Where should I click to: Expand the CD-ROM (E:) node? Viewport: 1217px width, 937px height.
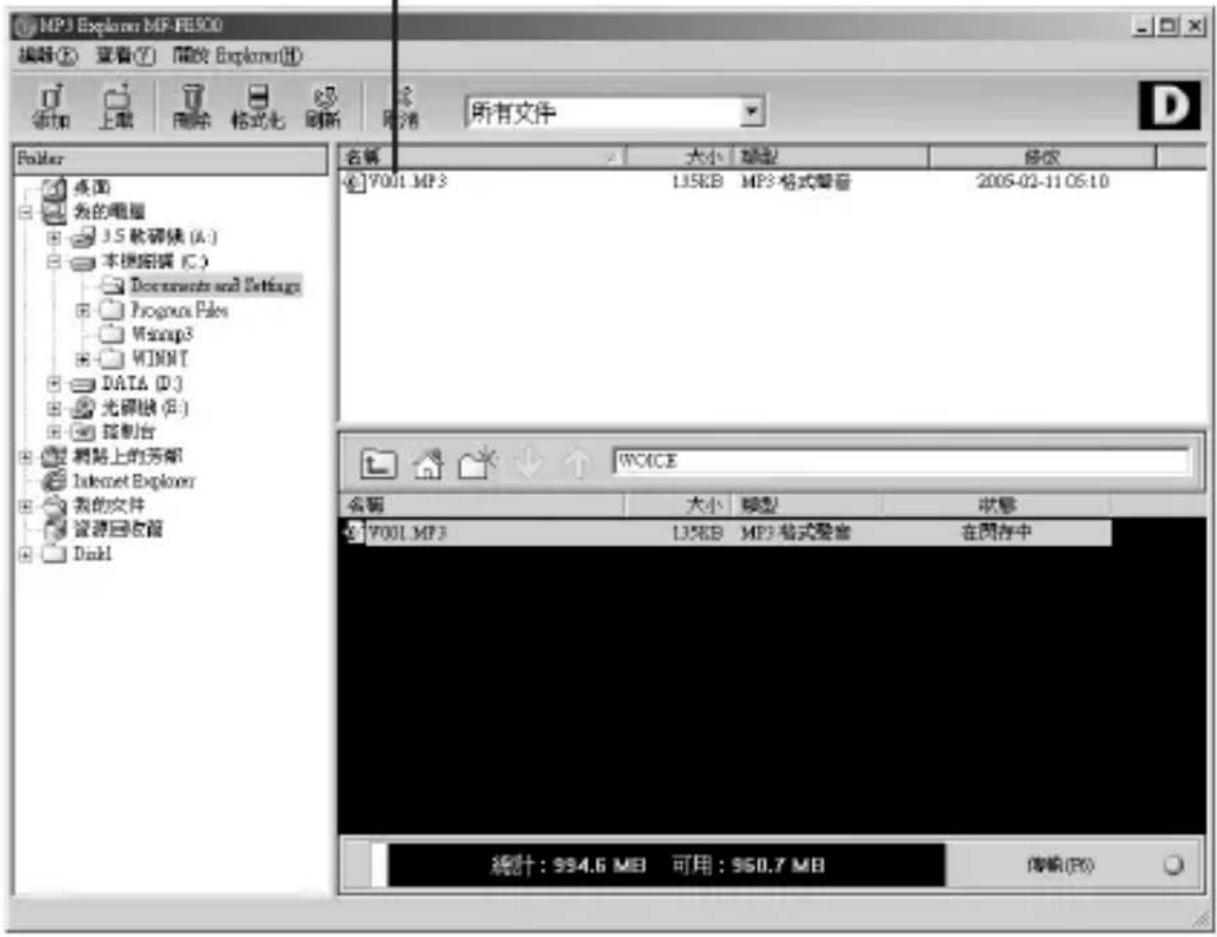point(56,408)
